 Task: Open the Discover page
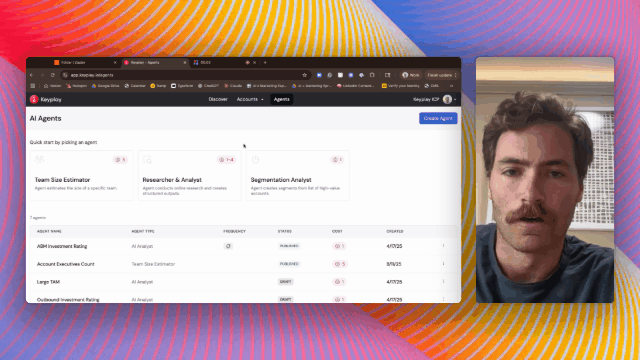click(x=218, y=99)
